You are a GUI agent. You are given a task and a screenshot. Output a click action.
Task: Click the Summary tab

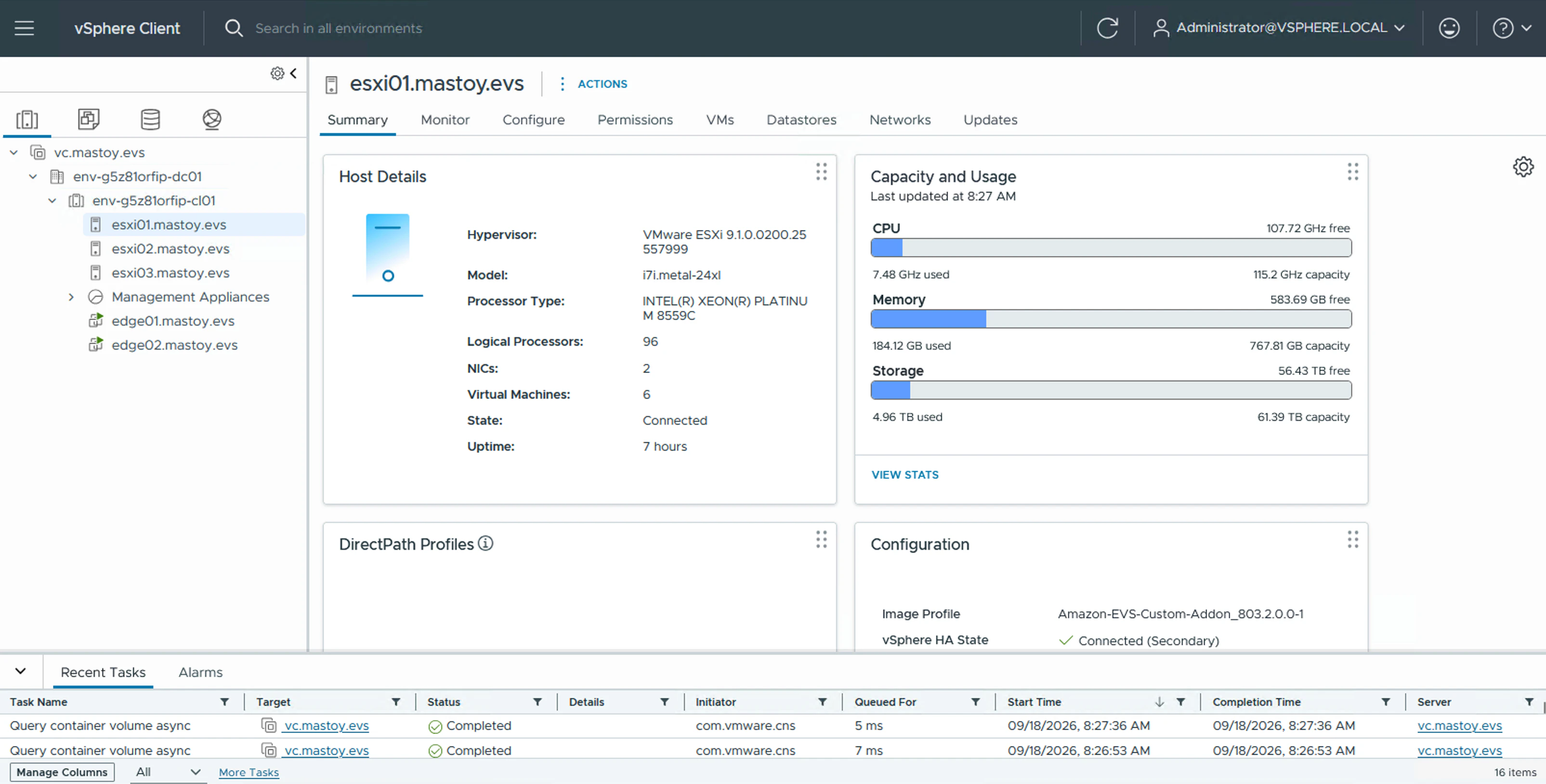[x=357, y=119]
